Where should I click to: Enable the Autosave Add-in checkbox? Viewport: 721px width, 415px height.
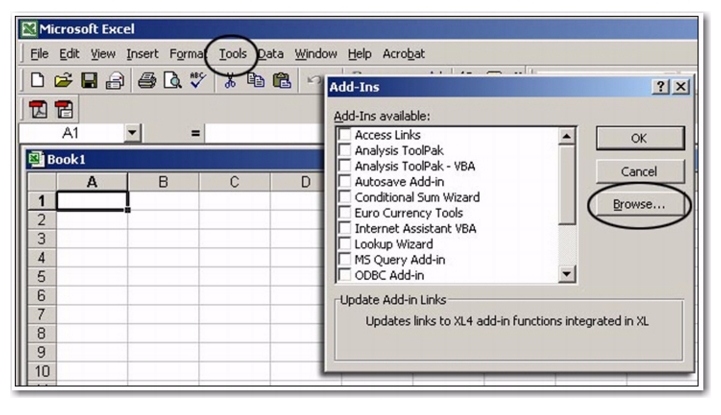(344, 182)
